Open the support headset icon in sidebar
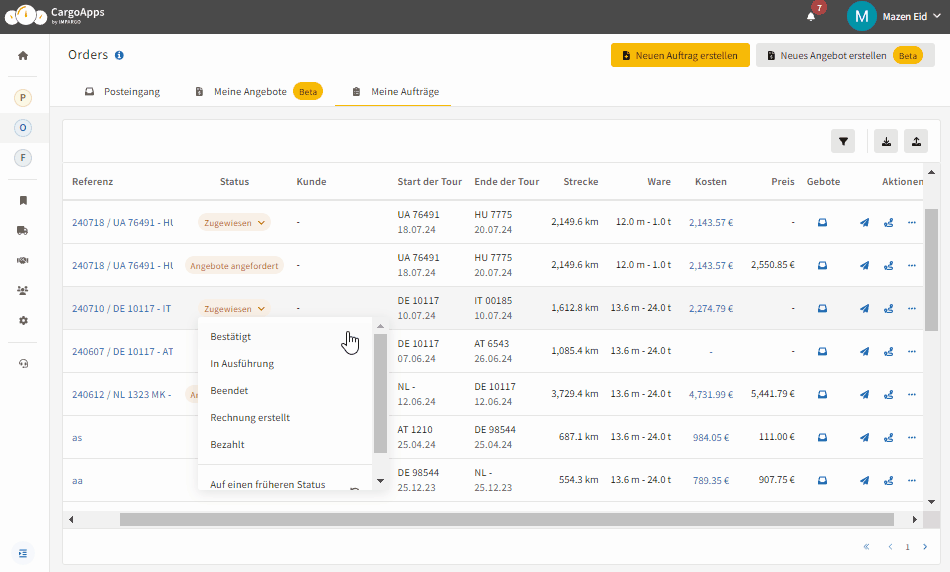Image resolution: width=950 pixels, height=572 pixels. [23, 364]
